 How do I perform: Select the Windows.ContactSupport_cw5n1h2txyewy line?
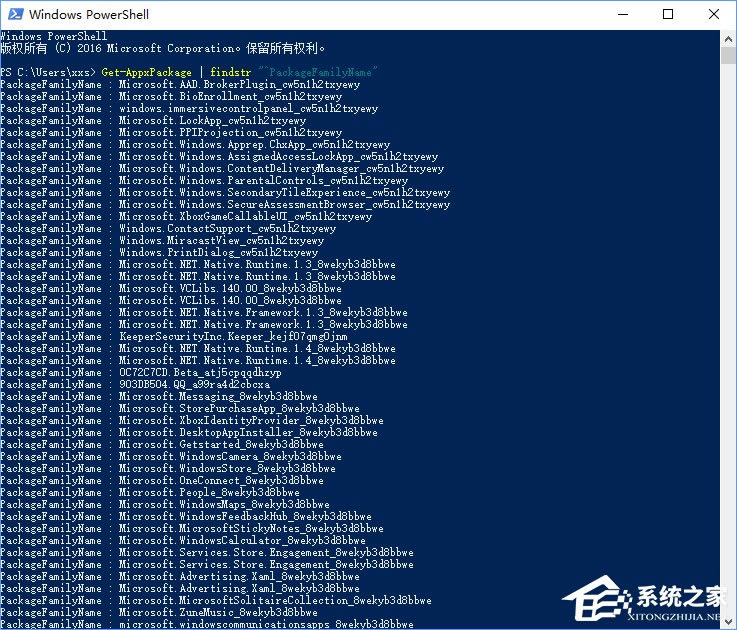(x=168, y=228)
